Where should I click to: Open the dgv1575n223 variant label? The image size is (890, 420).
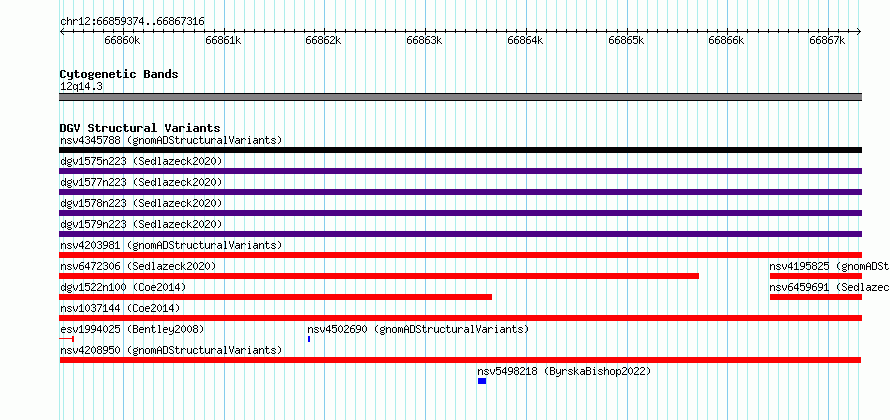pyautogui.click(x=141, y=161)
